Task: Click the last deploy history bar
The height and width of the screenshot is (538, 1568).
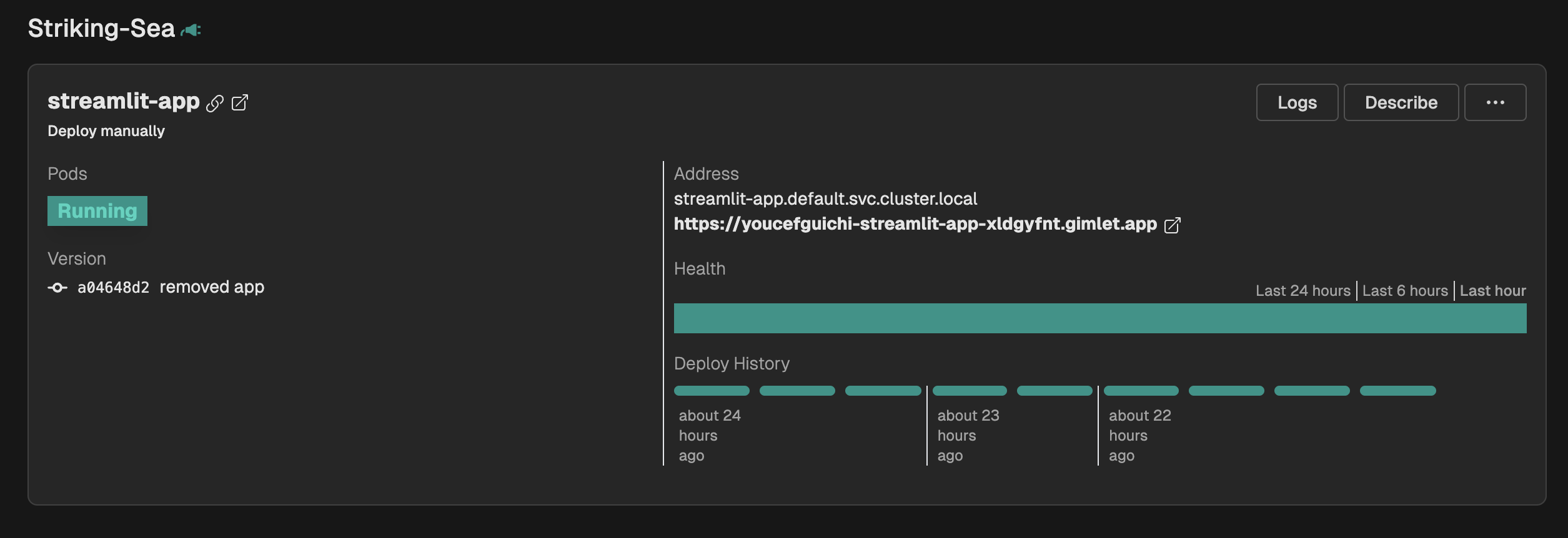Action: pyautogui.click(x=1398, y=391)
